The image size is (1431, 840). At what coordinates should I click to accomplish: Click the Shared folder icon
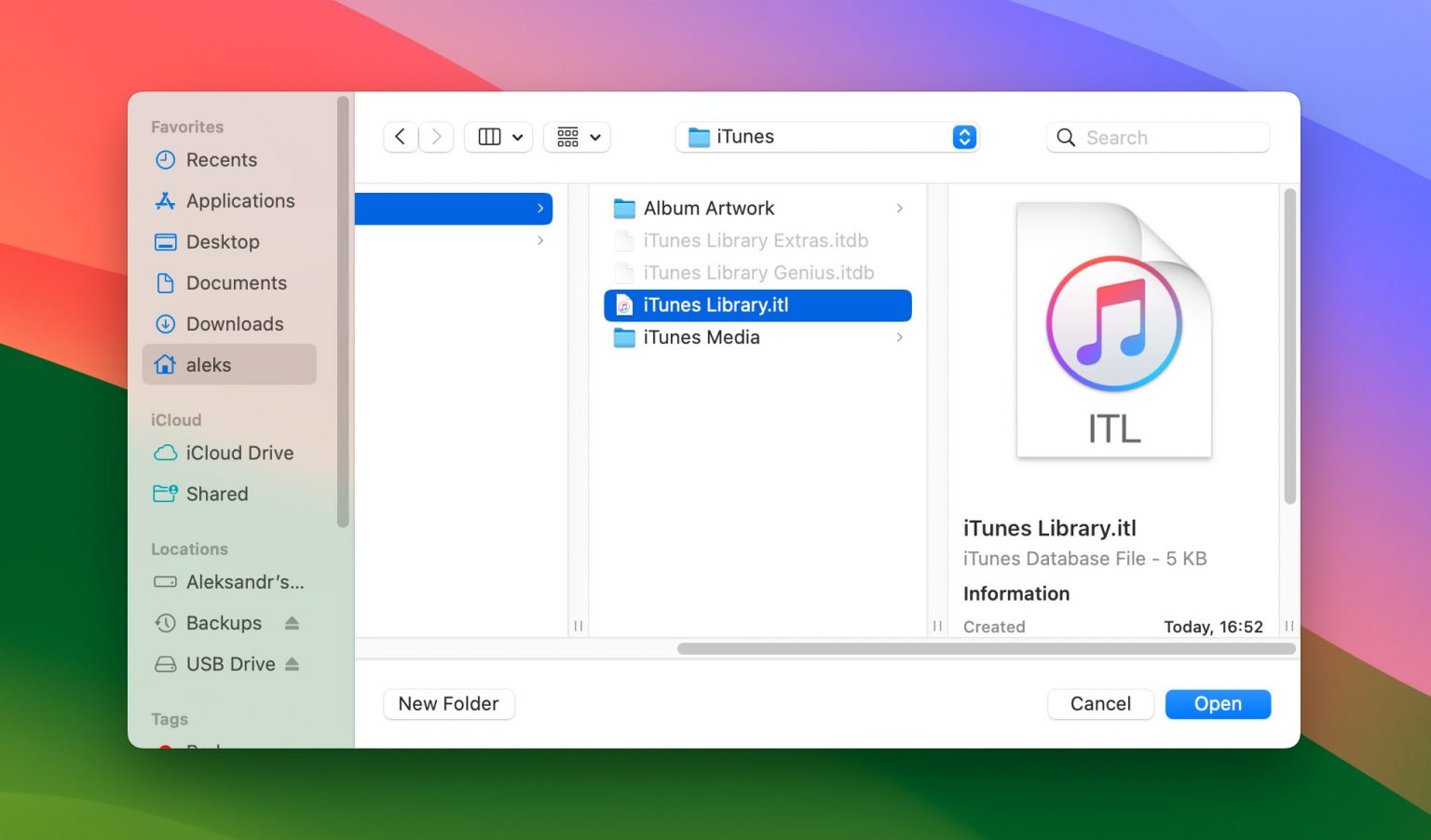pos(165,494)
